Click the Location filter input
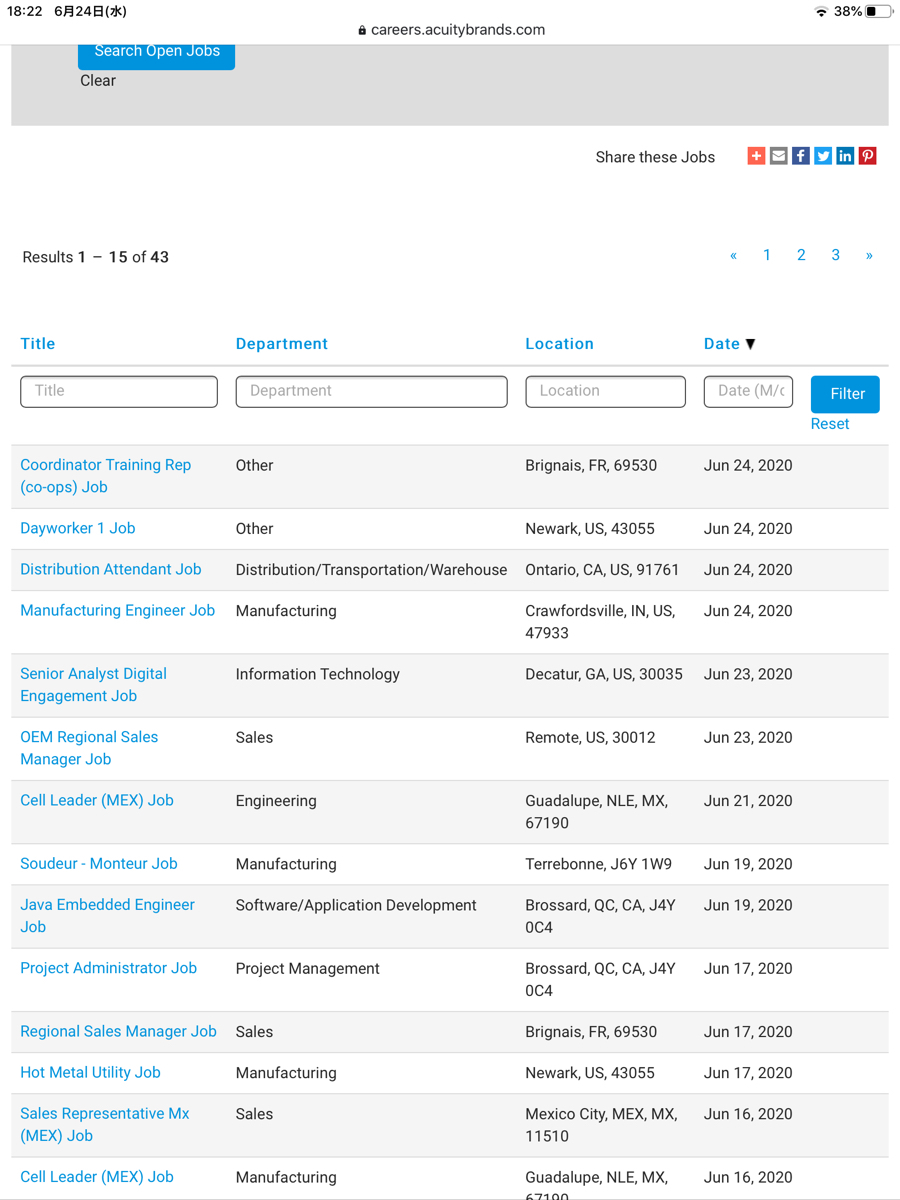Screen dimensions: 900x1200 605,391
